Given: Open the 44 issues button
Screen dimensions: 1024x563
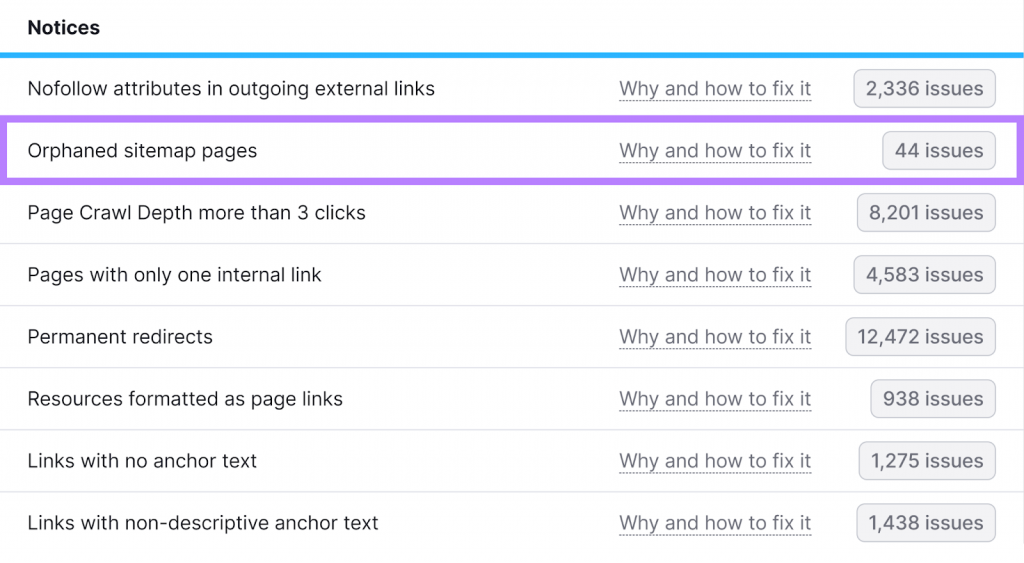Looking at the screenshot, I should click(938, 151).
